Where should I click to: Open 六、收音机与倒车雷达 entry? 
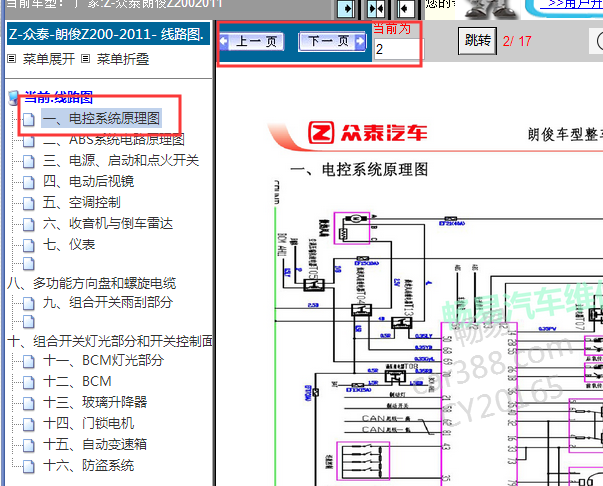(x=108, y=223)
